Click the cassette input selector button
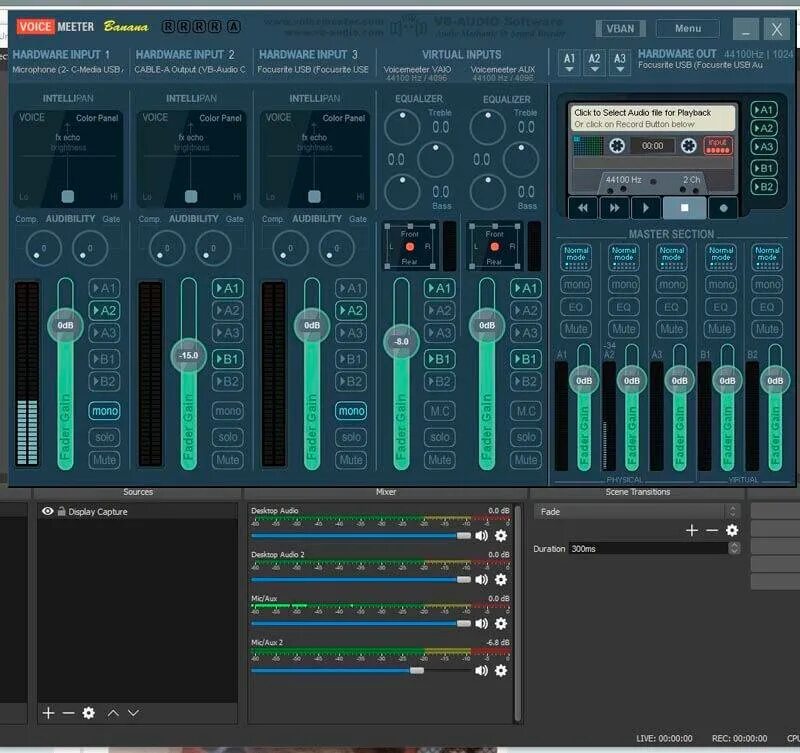This screenshot has height=753, width=800. 718,146
